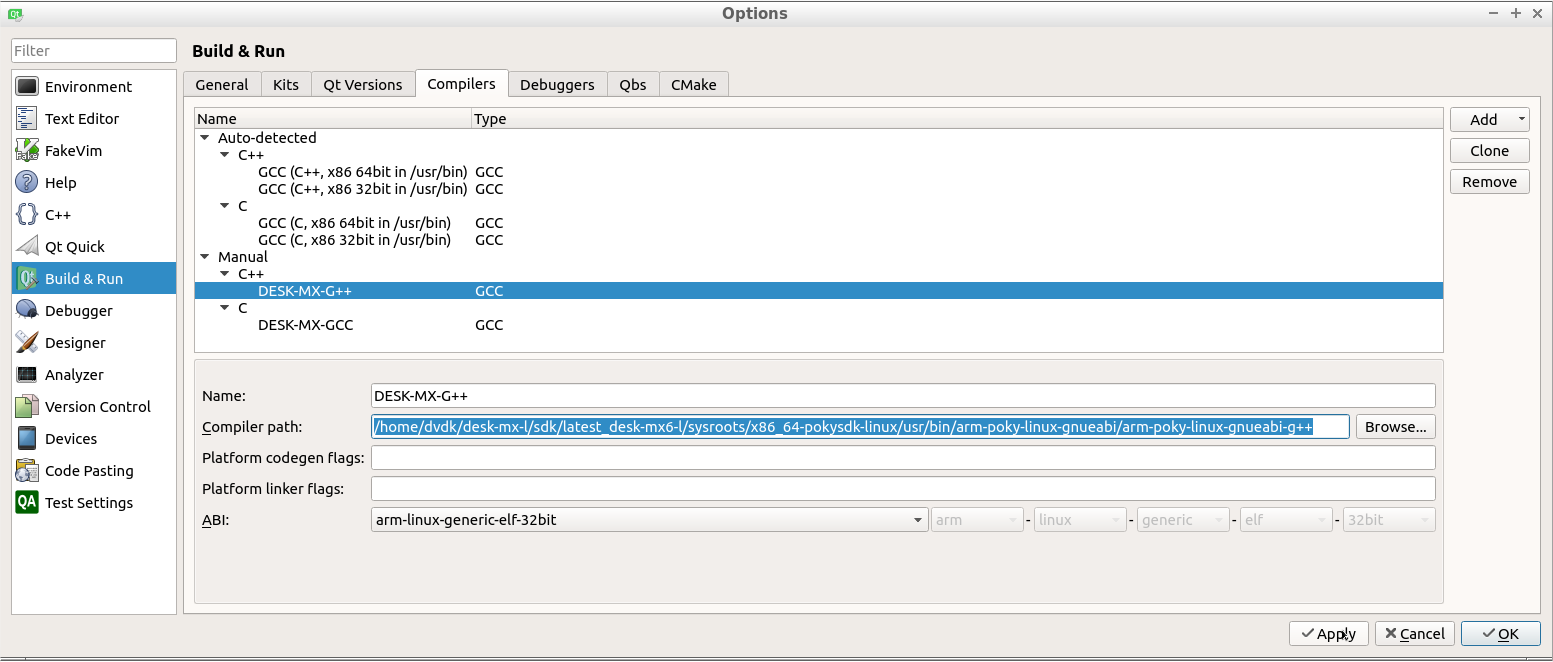Image resolution: width=1553 pixels, height=662 pixels.
Task: Open the Environment settings icon
Action: [x=27, y=87]
